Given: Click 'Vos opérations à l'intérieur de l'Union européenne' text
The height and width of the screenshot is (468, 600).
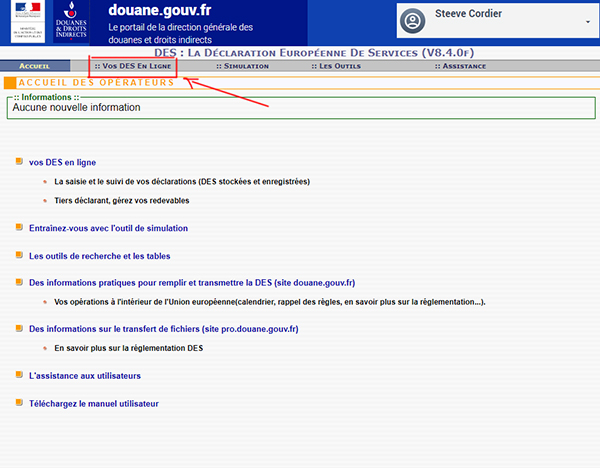Looking at the screenshot, I should coord(270,302).
